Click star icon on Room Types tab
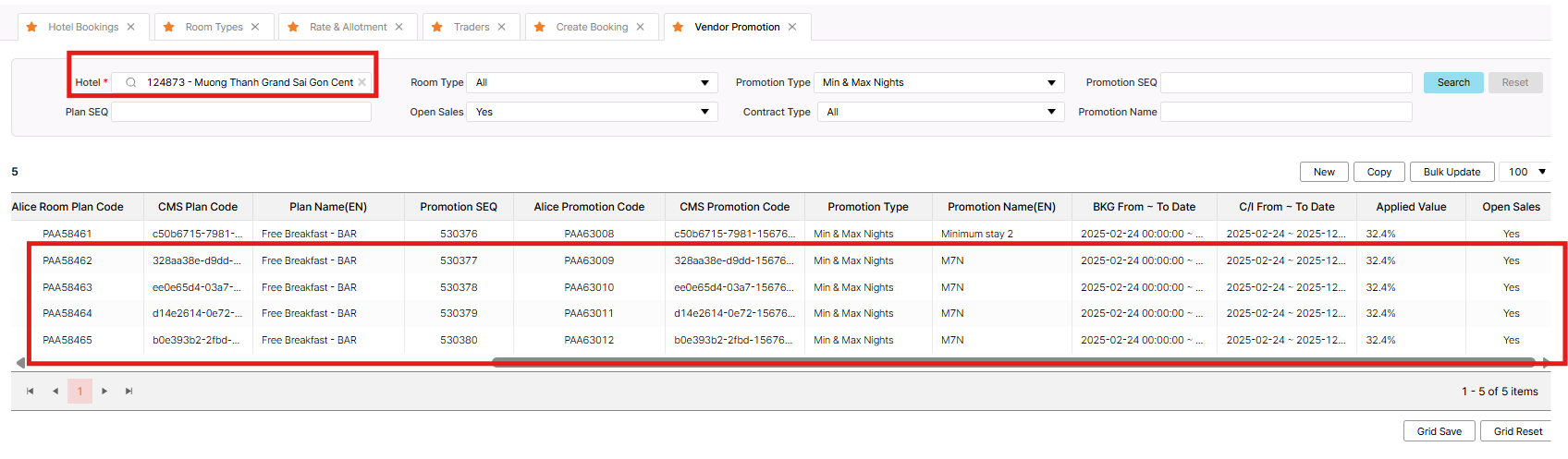 pos(169,27)
